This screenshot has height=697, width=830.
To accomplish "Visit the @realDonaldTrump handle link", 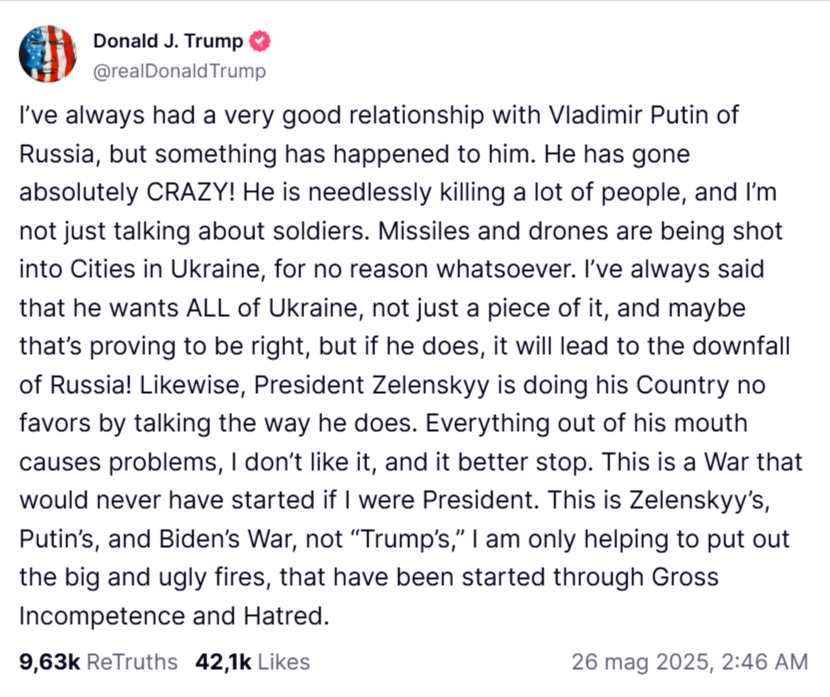I will point(179,70).
